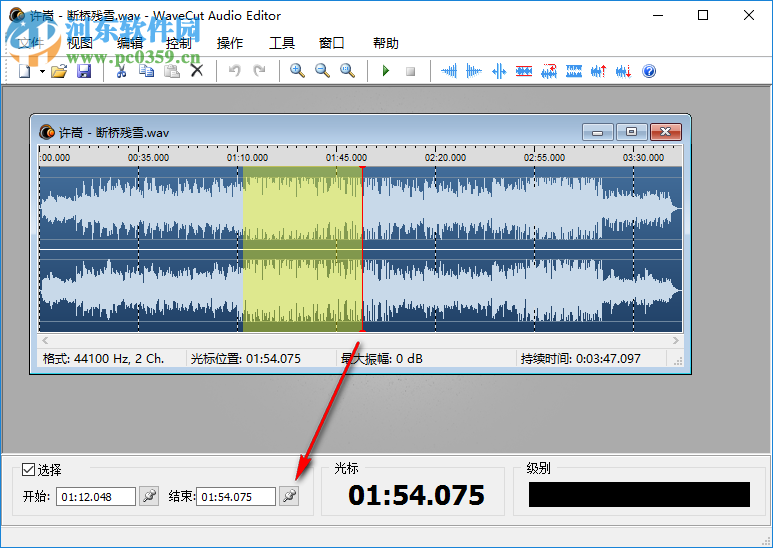The height and width of the screenshot is (548, 773).
Task: Open help via the blue question mark
Action: tap(649, 71)
